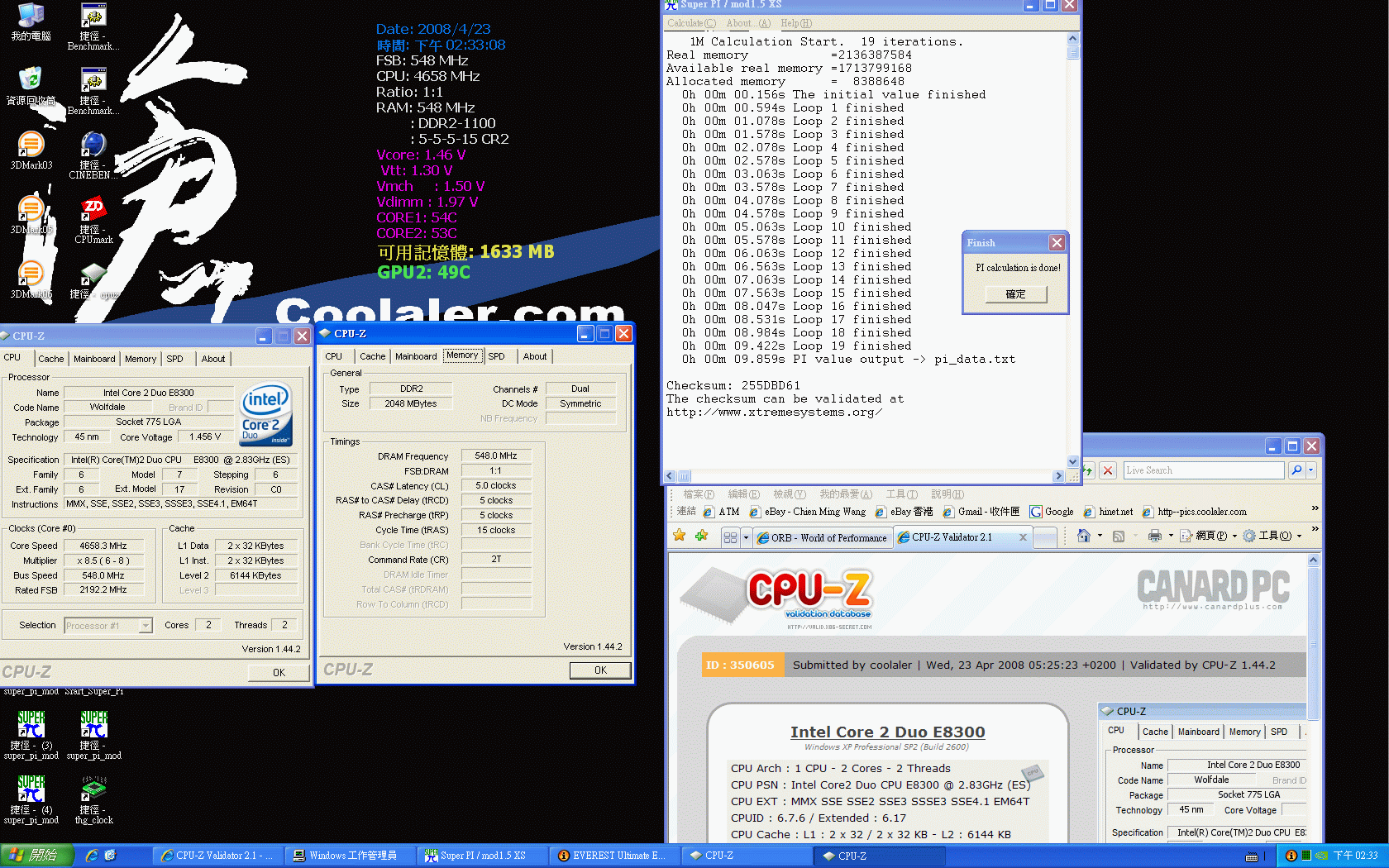Open the Favorites (我的最愛) menu in IE
This screenshot has width=1389, height=868.
(845, 494)
